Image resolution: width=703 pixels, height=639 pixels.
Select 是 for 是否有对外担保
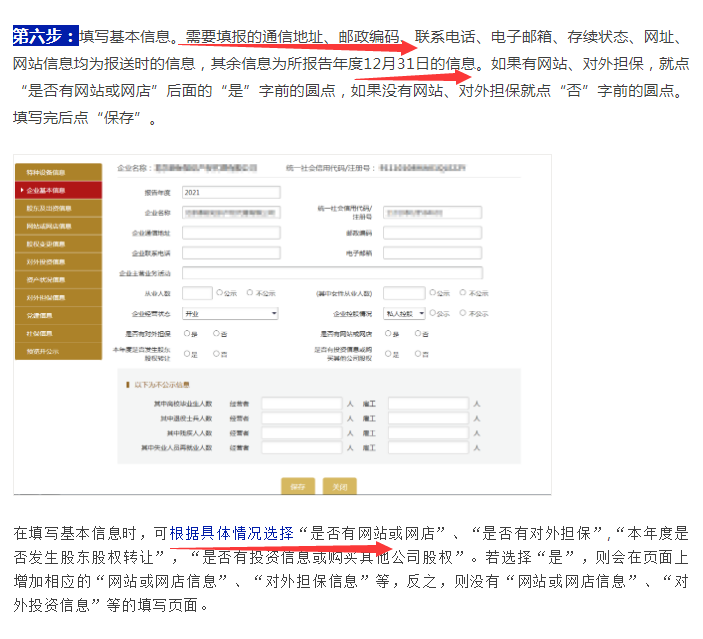(188, 333)
